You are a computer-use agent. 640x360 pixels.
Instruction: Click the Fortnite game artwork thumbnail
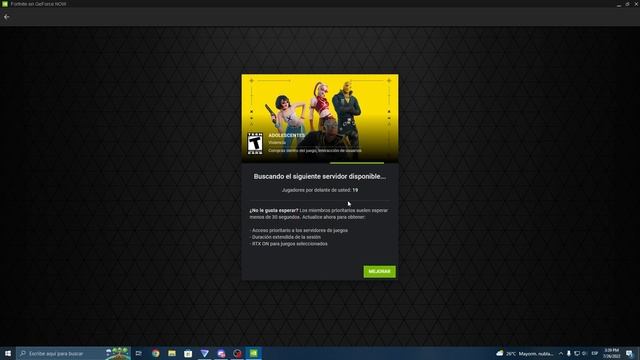320,118
